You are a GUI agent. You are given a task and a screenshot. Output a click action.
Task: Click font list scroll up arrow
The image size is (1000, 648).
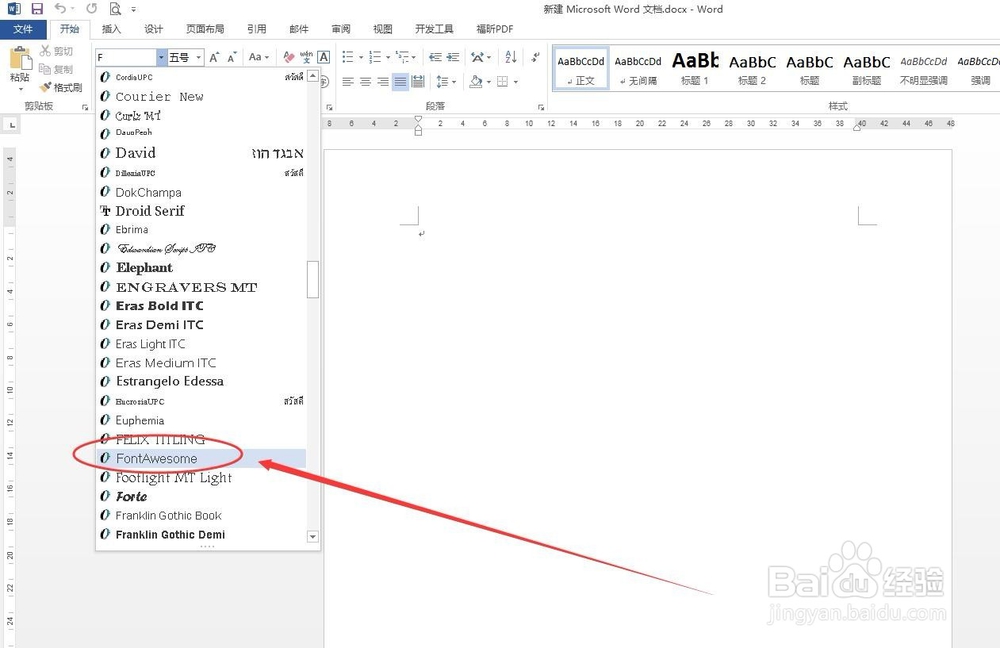tap(312, 76)
